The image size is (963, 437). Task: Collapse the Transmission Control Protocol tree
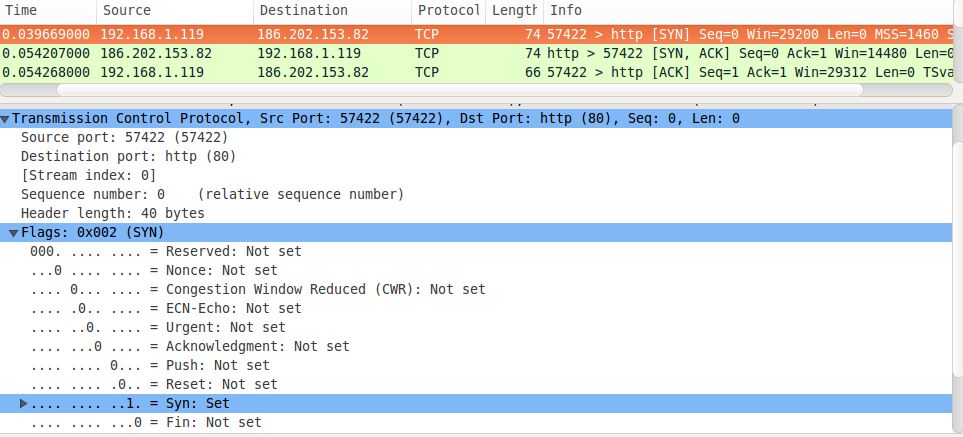point(6,118)
